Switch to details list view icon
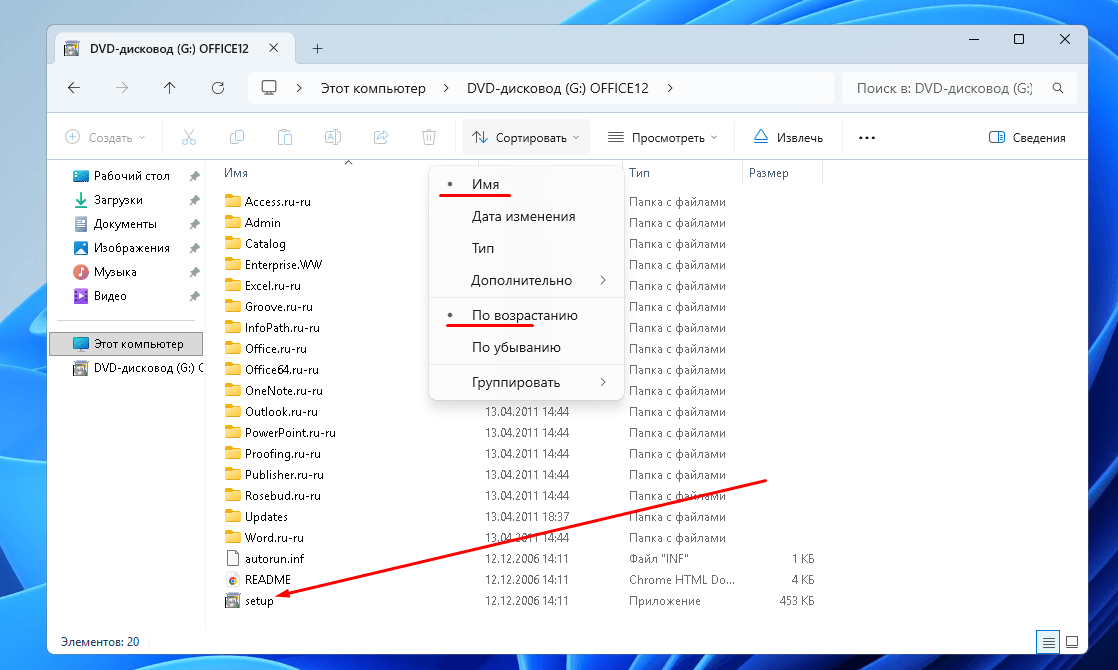Viewport: 1118px width, 670px height. coord(1048,642)
